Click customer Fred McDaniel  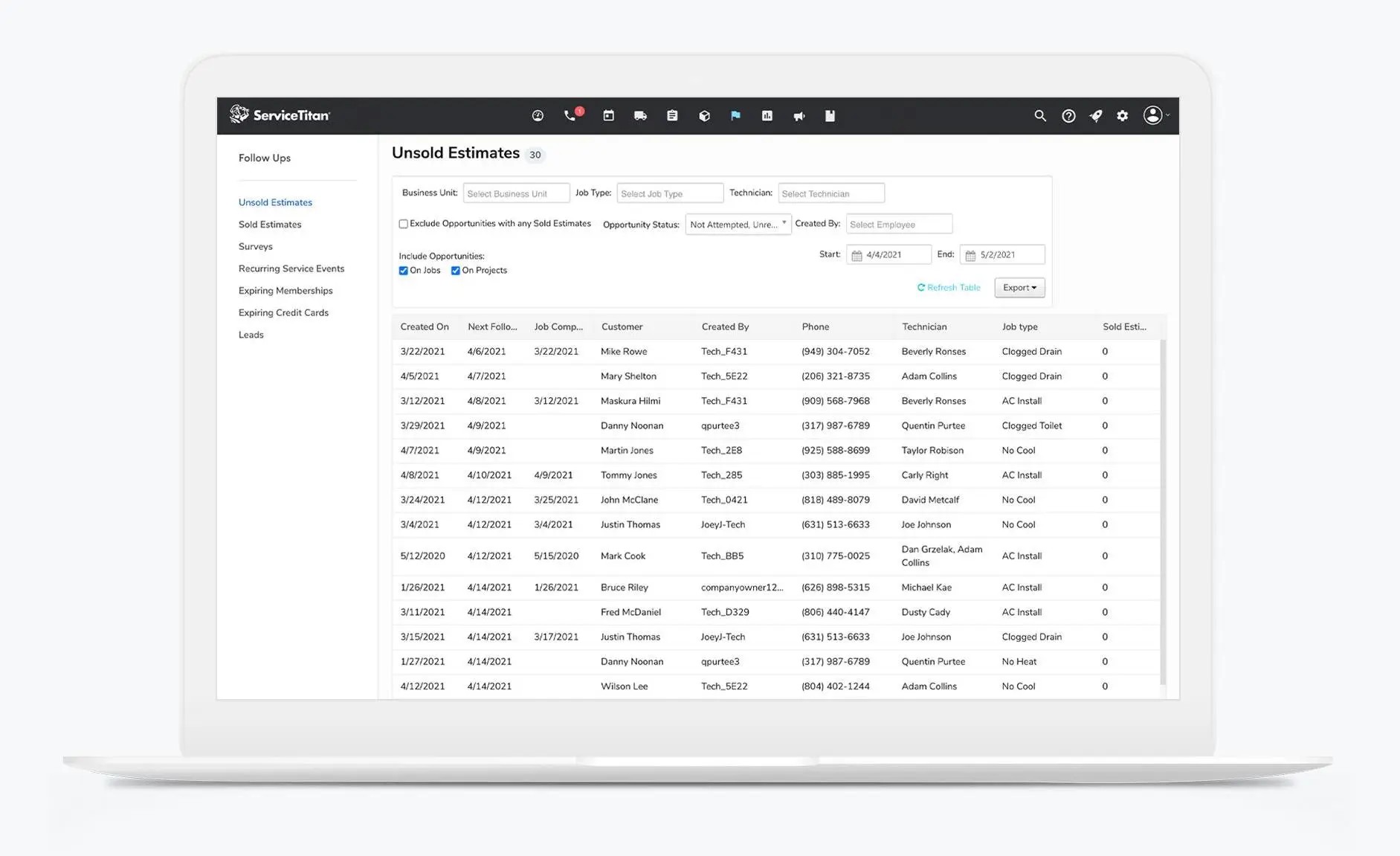(x=630, y=612)
